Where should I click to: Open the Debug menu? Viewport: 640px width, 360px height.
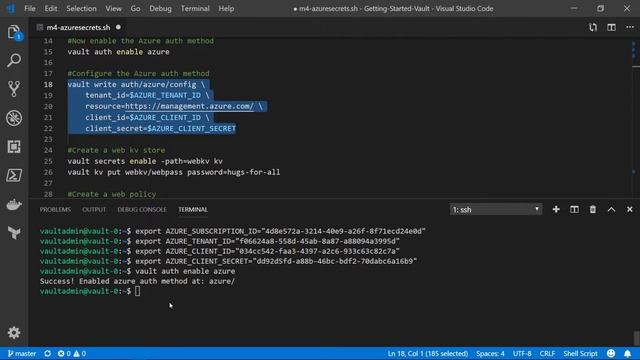[x=160, y=8]
